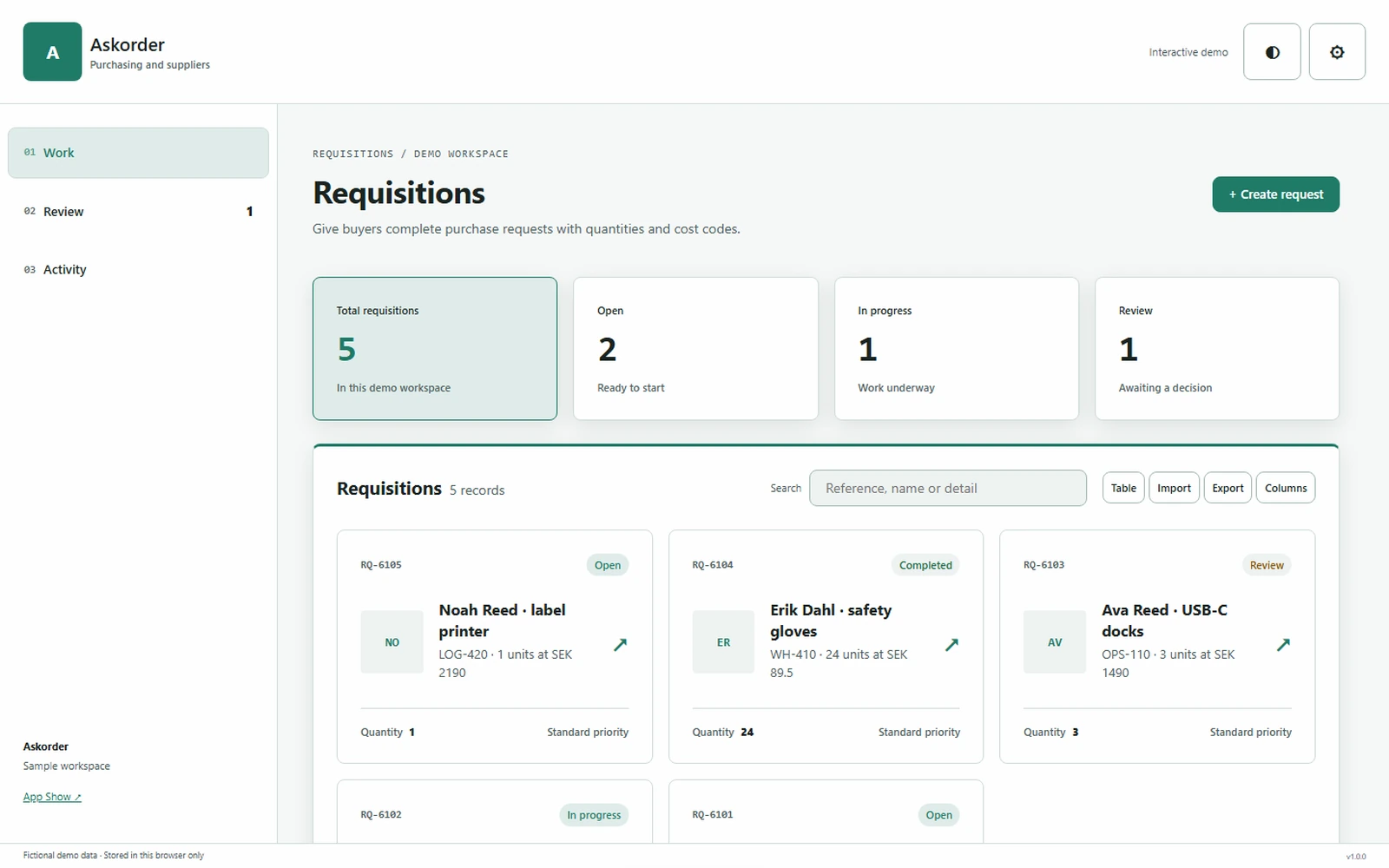
Task: Click the Open status badge on RQ-6105
Action: click(x=608, y=565)
